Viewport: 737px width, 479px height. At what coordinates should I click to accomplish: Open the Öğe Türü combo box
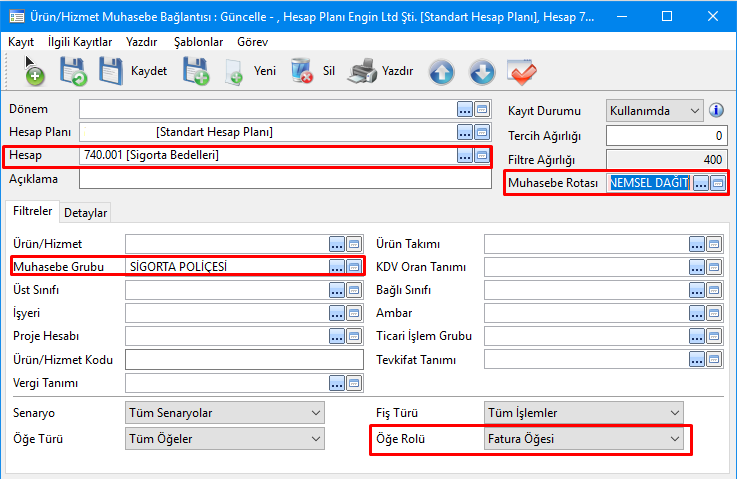(x=226, y=438)
